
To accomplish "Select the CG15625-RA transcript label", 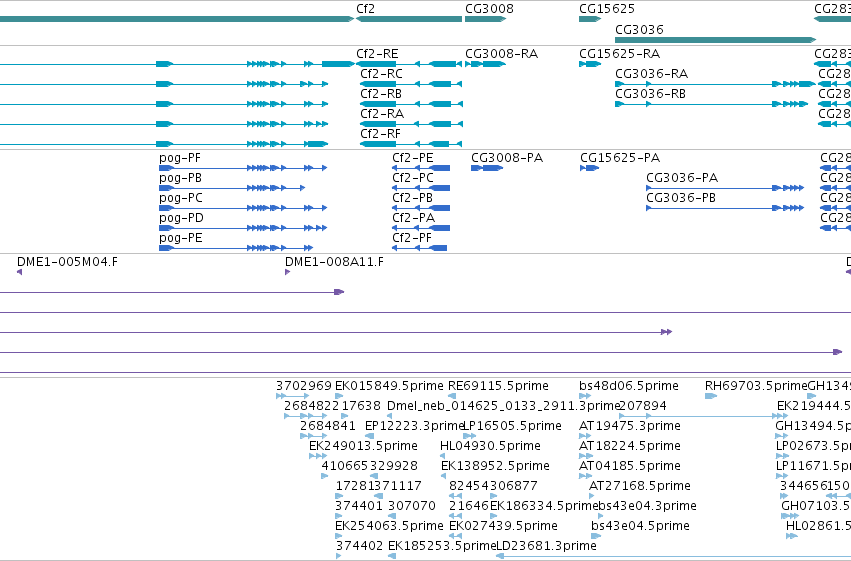I will point(620,54).
